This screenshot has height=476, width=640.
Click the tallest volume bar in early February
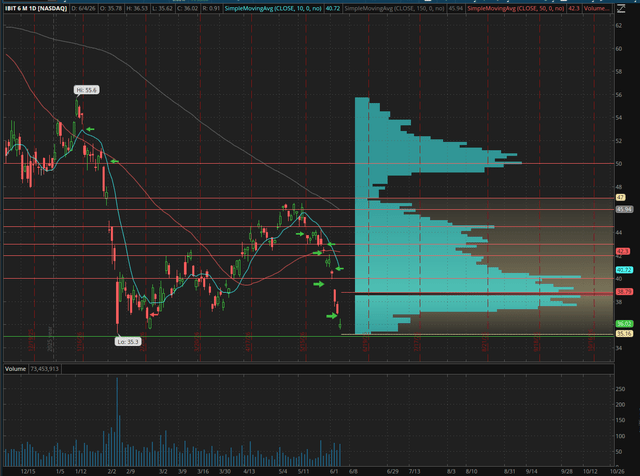pyautogui.click(x=117, y=422)
